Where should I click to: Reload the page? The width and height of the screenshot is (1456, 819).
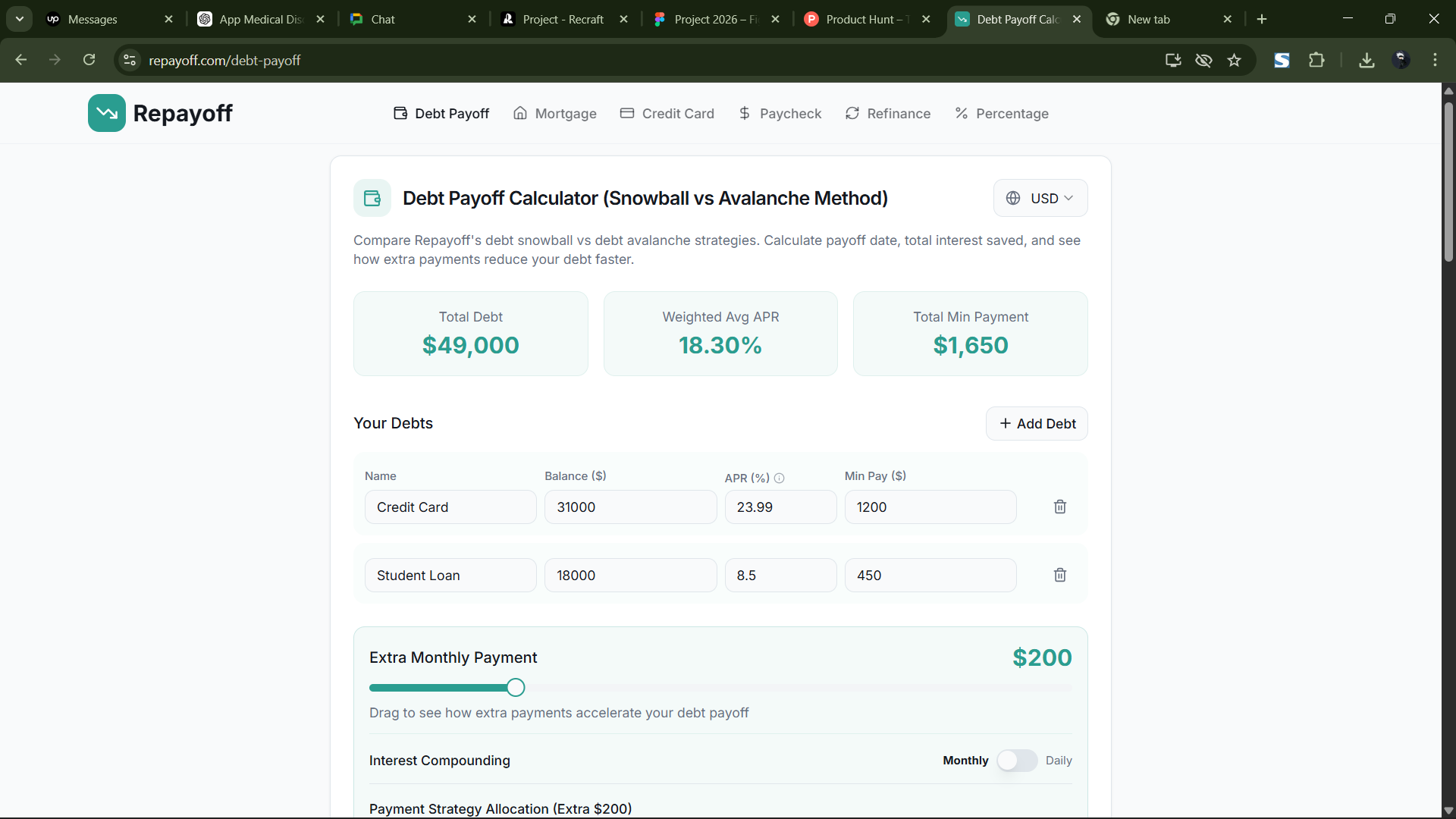point(89,60)
